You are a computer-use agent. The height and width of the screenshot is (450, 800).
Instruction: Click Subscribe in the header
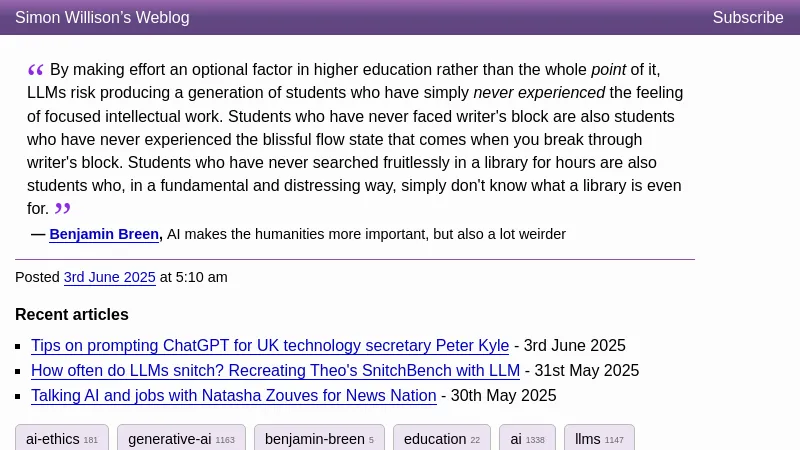[x=747, y=17]
